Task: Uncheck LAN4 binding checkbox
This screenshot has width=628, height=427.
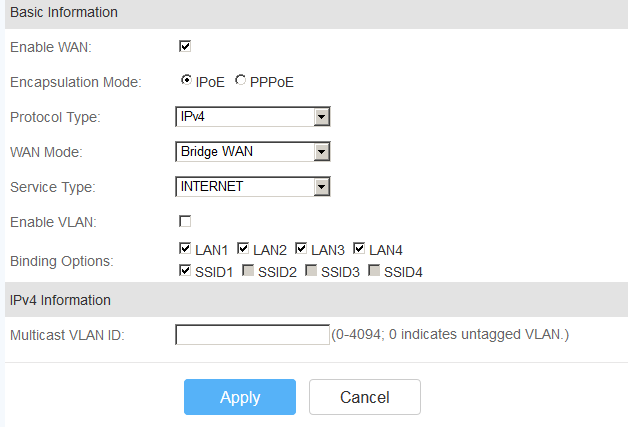Action: click(x=359, y=248)
